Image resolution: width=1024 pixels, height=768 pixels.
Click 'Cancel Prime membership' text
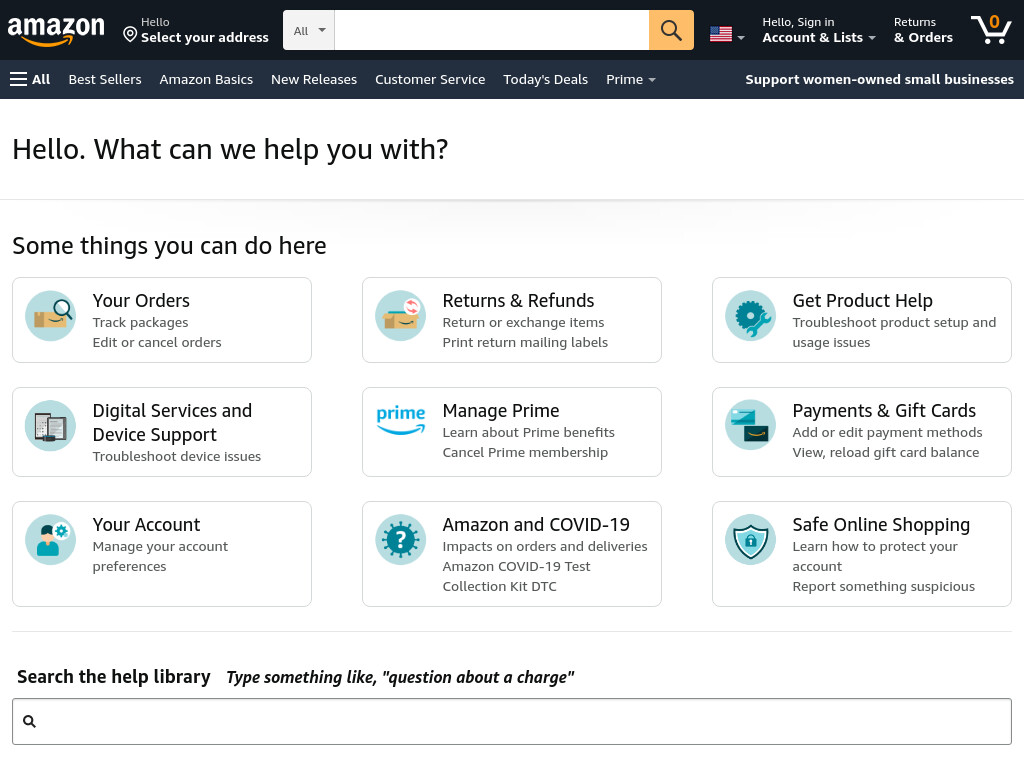[525, 453]
